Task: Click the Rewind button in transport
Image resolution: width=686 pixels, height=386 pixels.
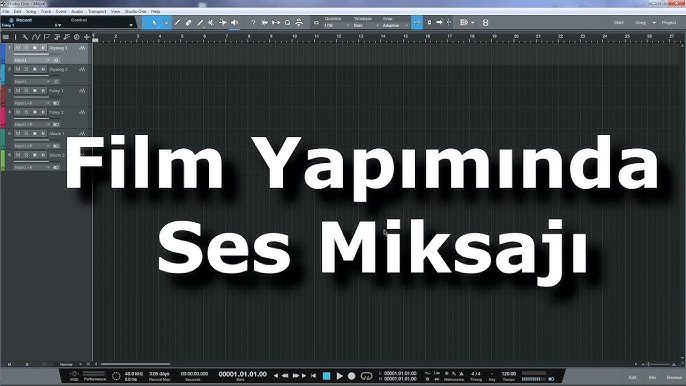Action: 285,375
